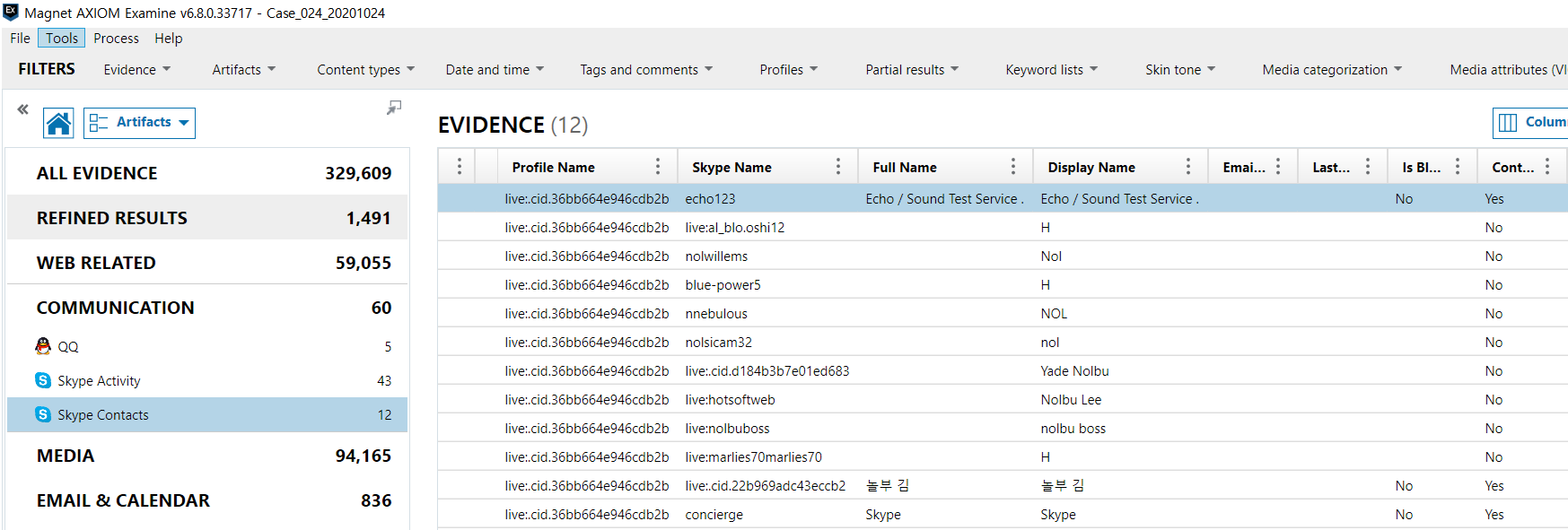Viewport: 1568px width, 530px height.
Task: Click the pin icon in the sidebar header
Action: tap(394, 108)
